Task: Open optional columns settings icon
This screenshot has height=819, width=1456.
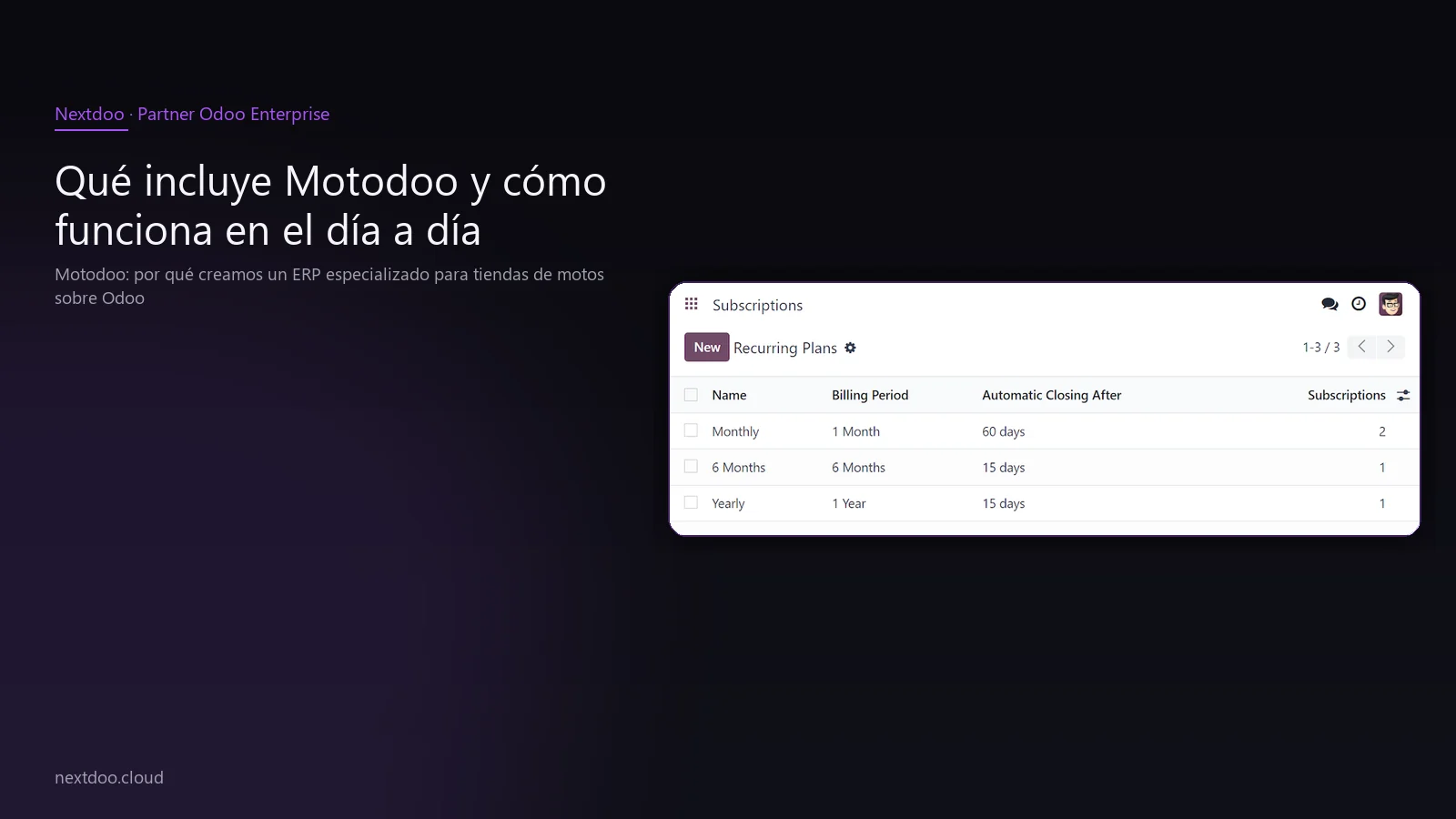Action: 1403,395
